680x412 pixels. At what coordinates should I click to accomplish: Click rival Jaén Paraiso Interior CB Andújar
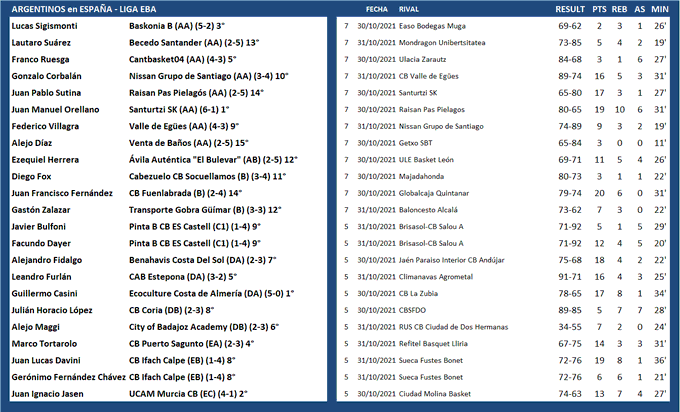451,260
